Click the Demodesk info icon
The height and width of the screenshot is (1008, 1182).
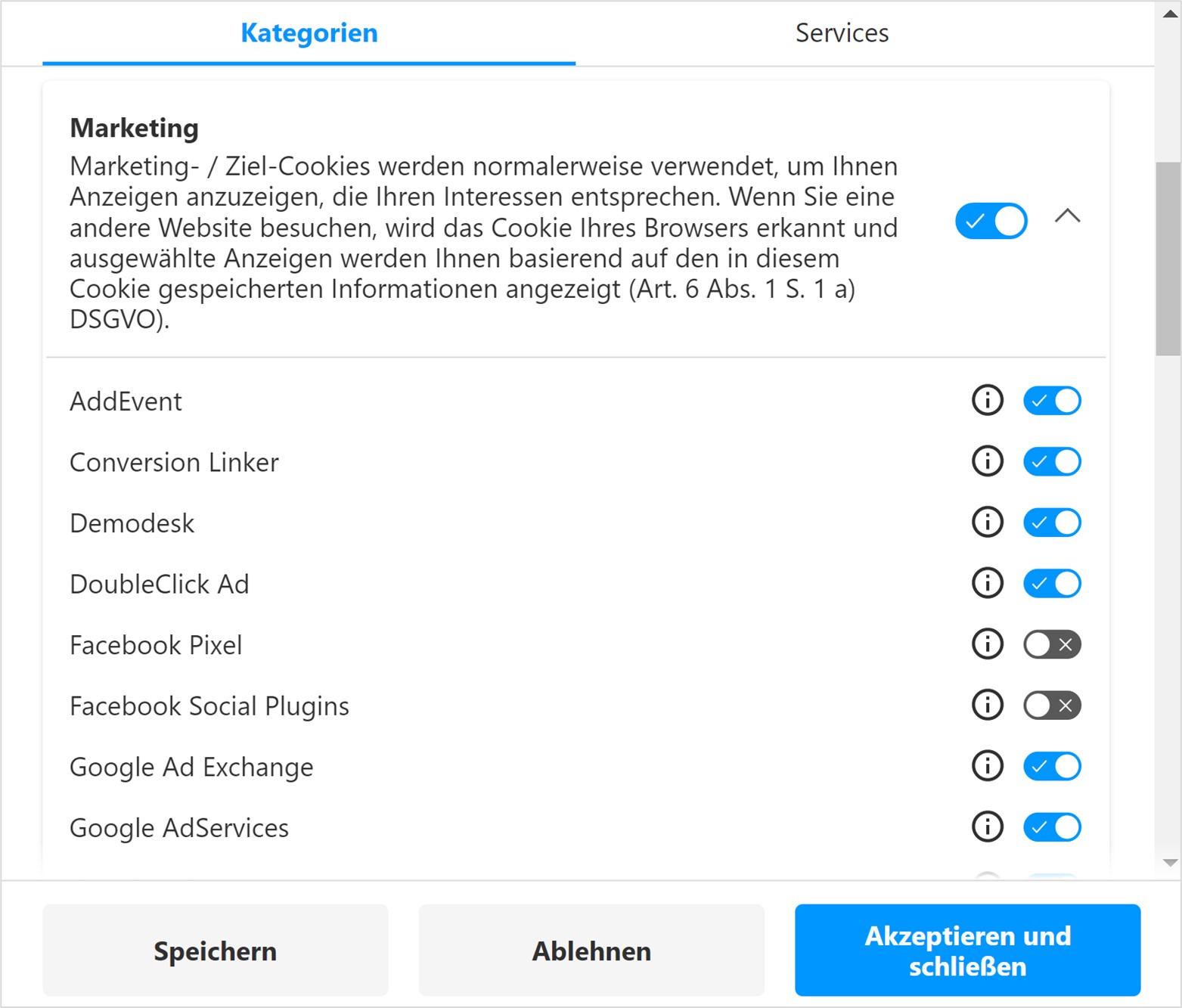(x=987, y=523)
